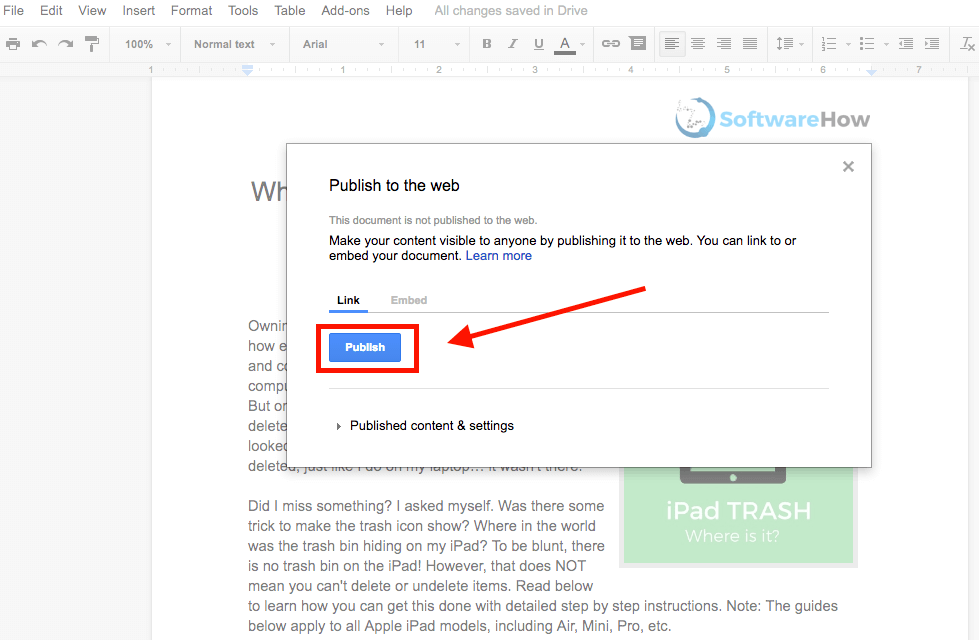The width and height of the screenshot is (979, 640).
Task: Toggle Underline formatting
Action: [x=539, y=44]
